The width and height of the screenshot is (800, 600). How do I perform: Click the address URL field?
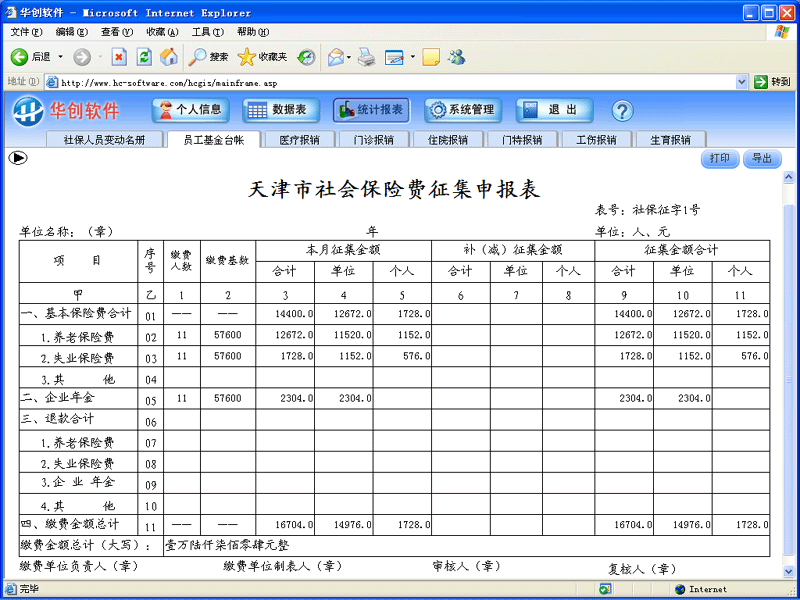click(391, 82)
